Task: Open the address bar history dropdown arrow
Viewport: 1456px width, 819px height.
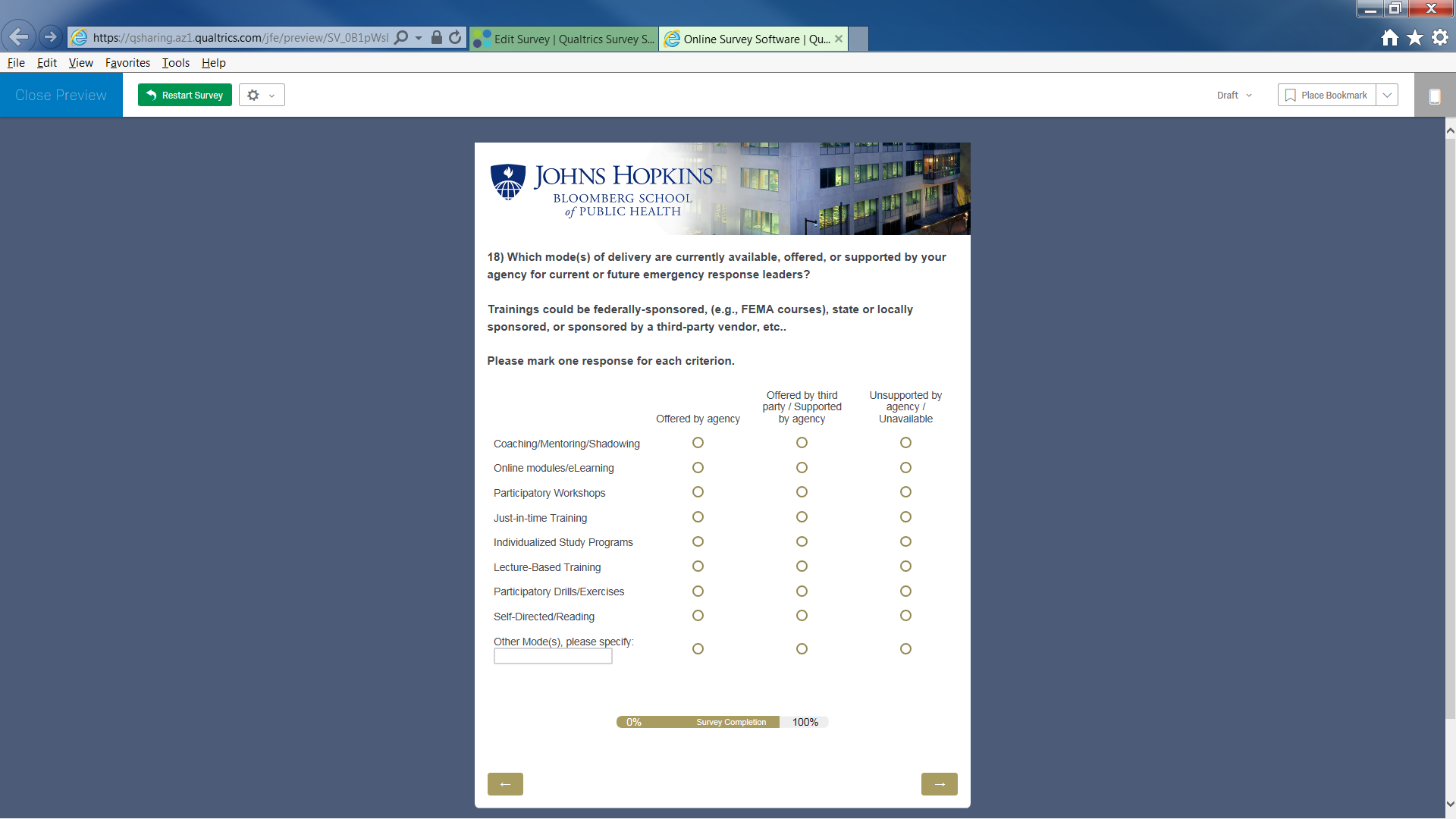Action: click(x=419, y=38)
